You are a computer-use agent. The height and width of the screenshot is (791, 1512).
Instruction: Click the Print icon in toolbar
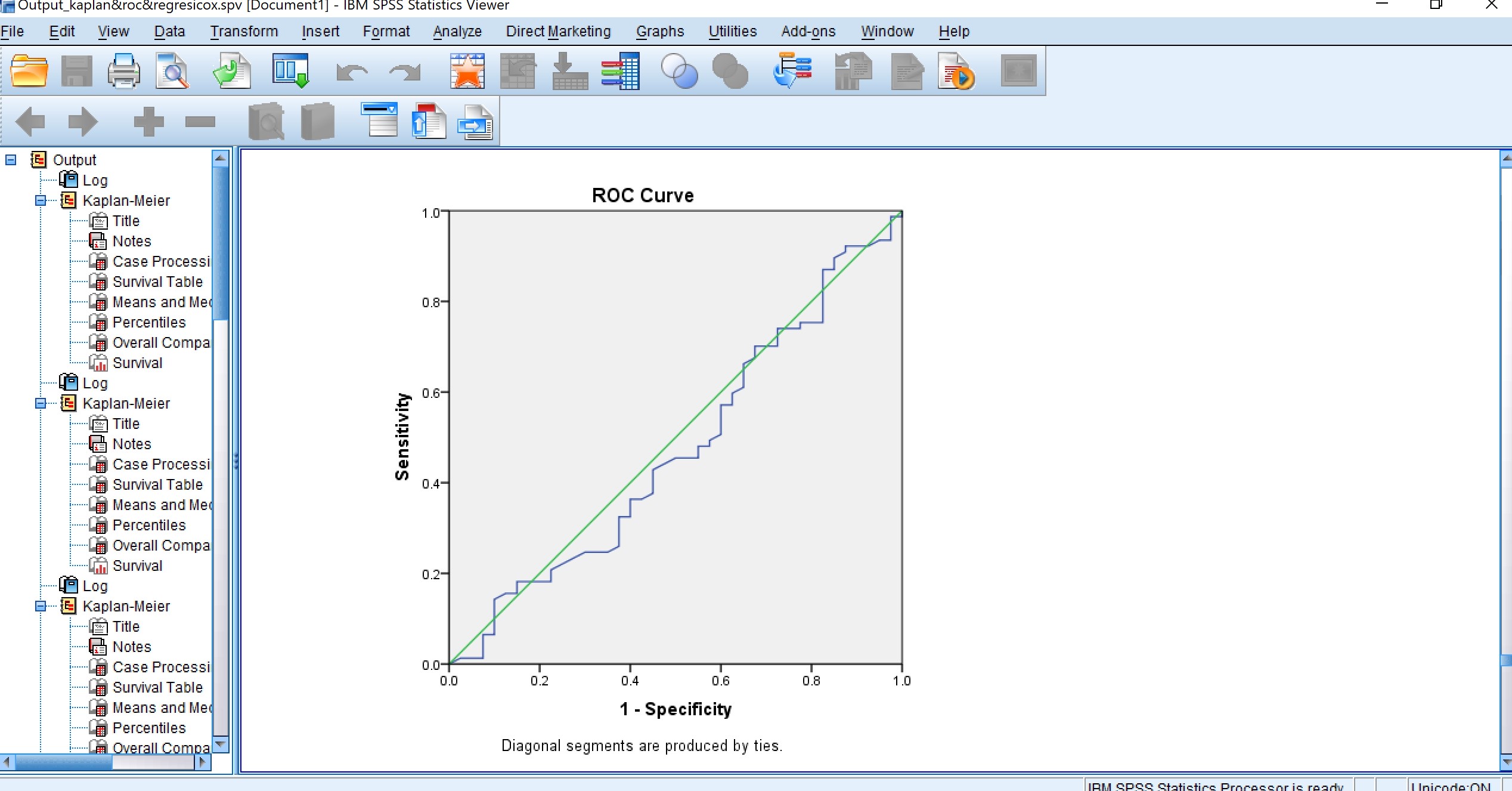[123, 71]
